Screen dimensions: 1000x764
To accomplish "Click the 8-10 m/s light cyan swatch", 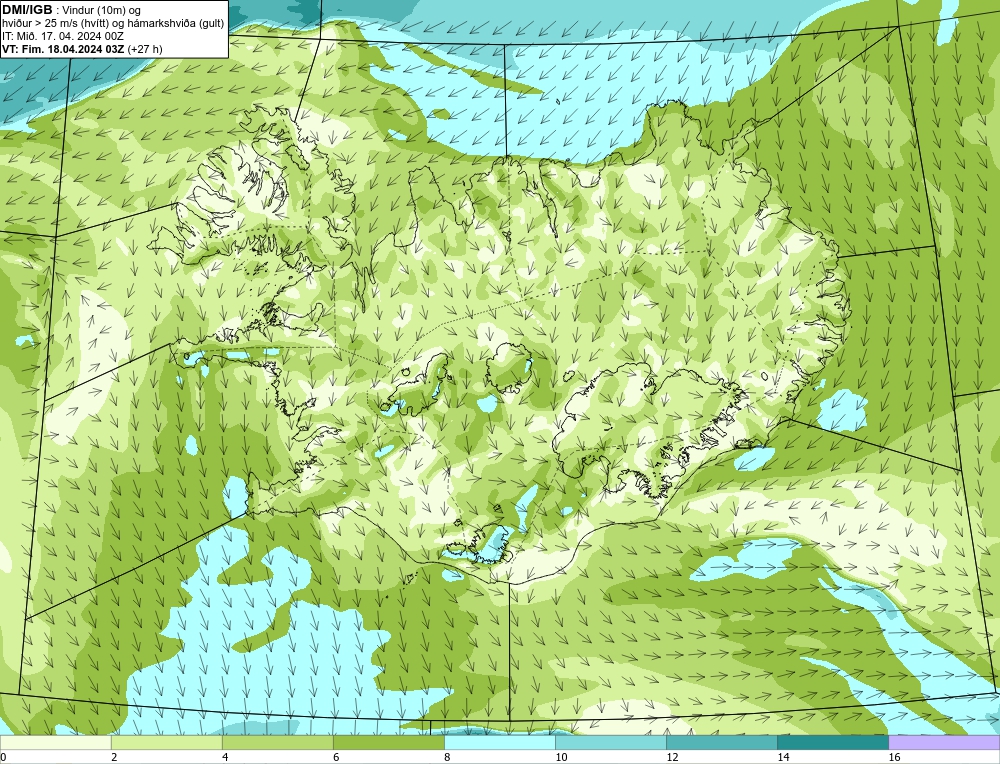I will tap(499, 742).
